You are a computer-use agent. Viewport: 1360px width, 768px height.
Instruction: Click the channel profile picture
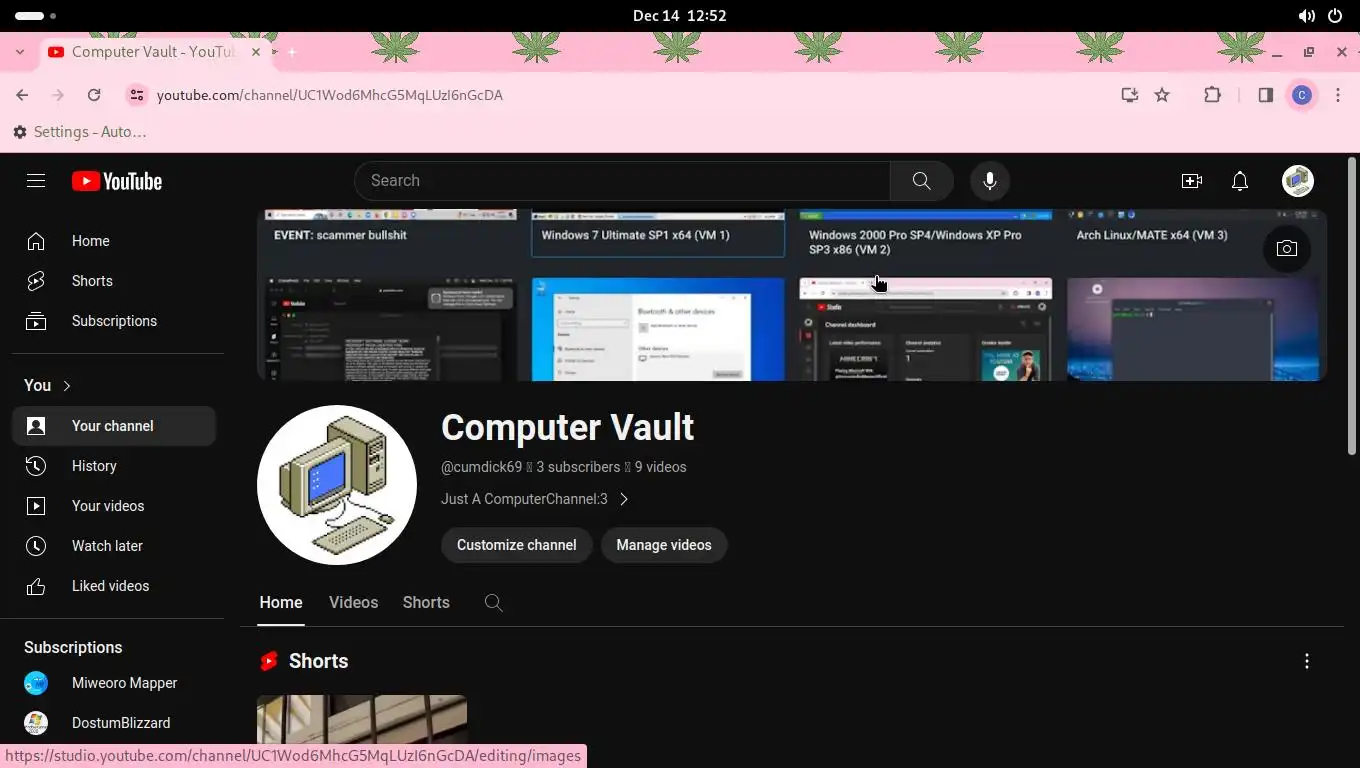[337, 485]
